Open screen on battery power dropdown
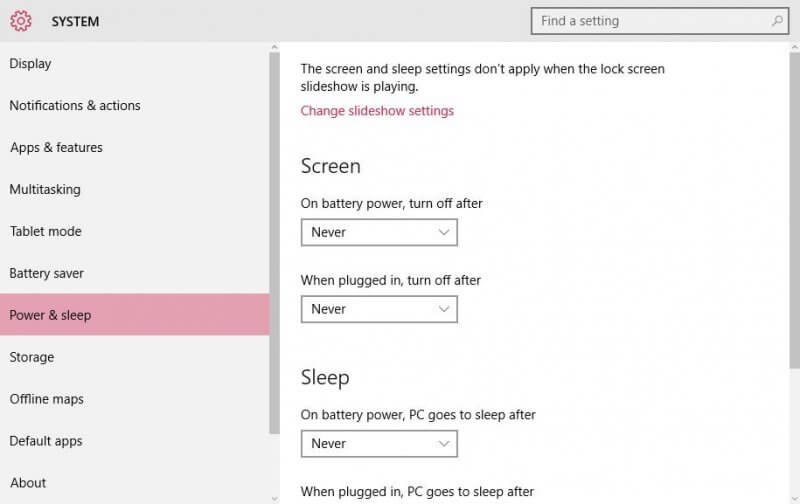The image size is (800, 504). (379, 233)
